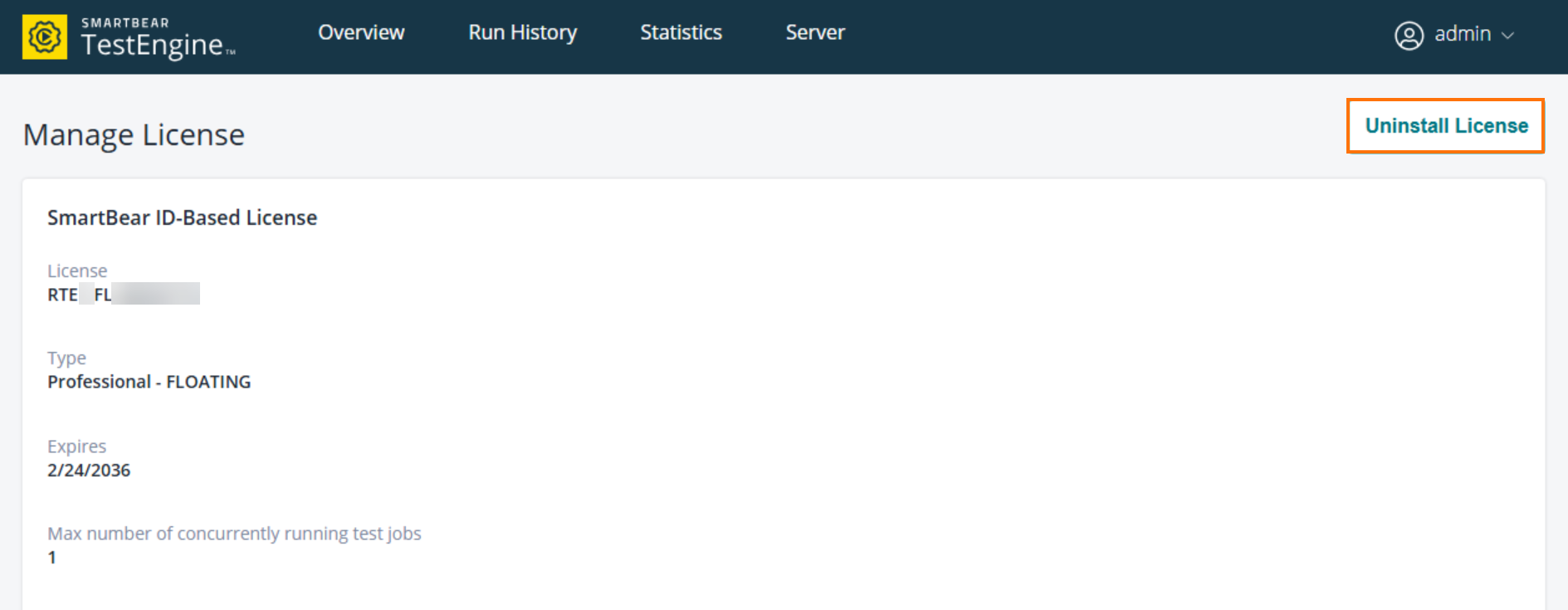Click the Uninstall License button

pos(1445,126)
